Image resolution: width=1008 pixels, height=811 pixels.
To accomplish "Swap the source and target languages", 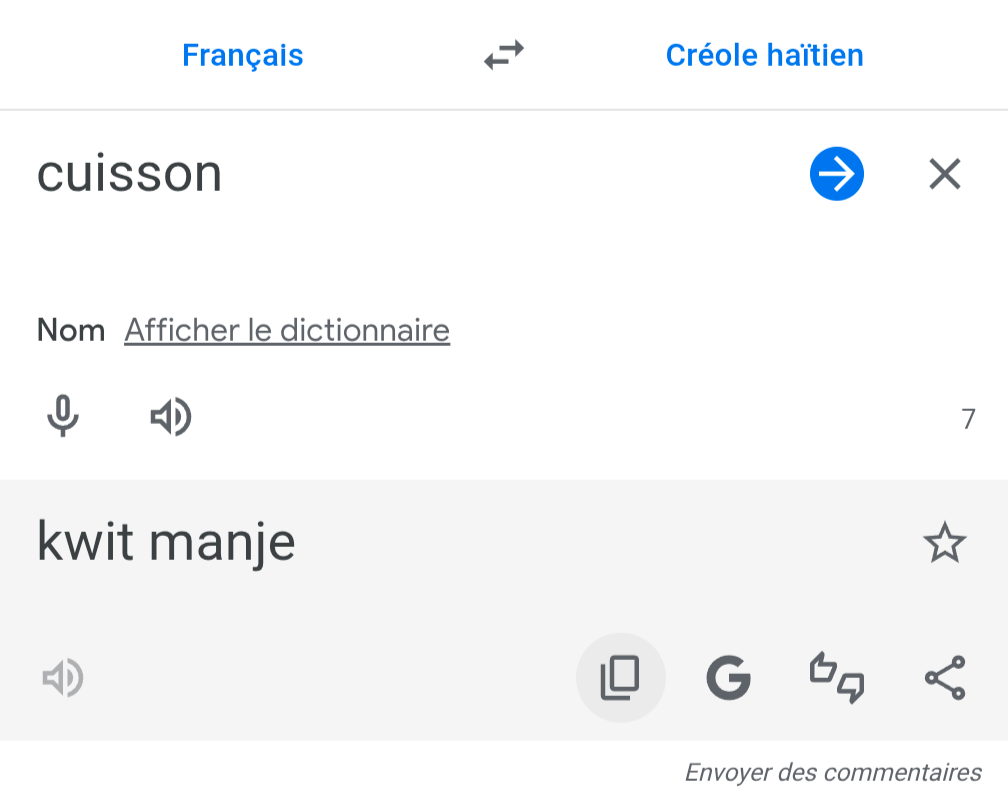I will coord(504,55).
